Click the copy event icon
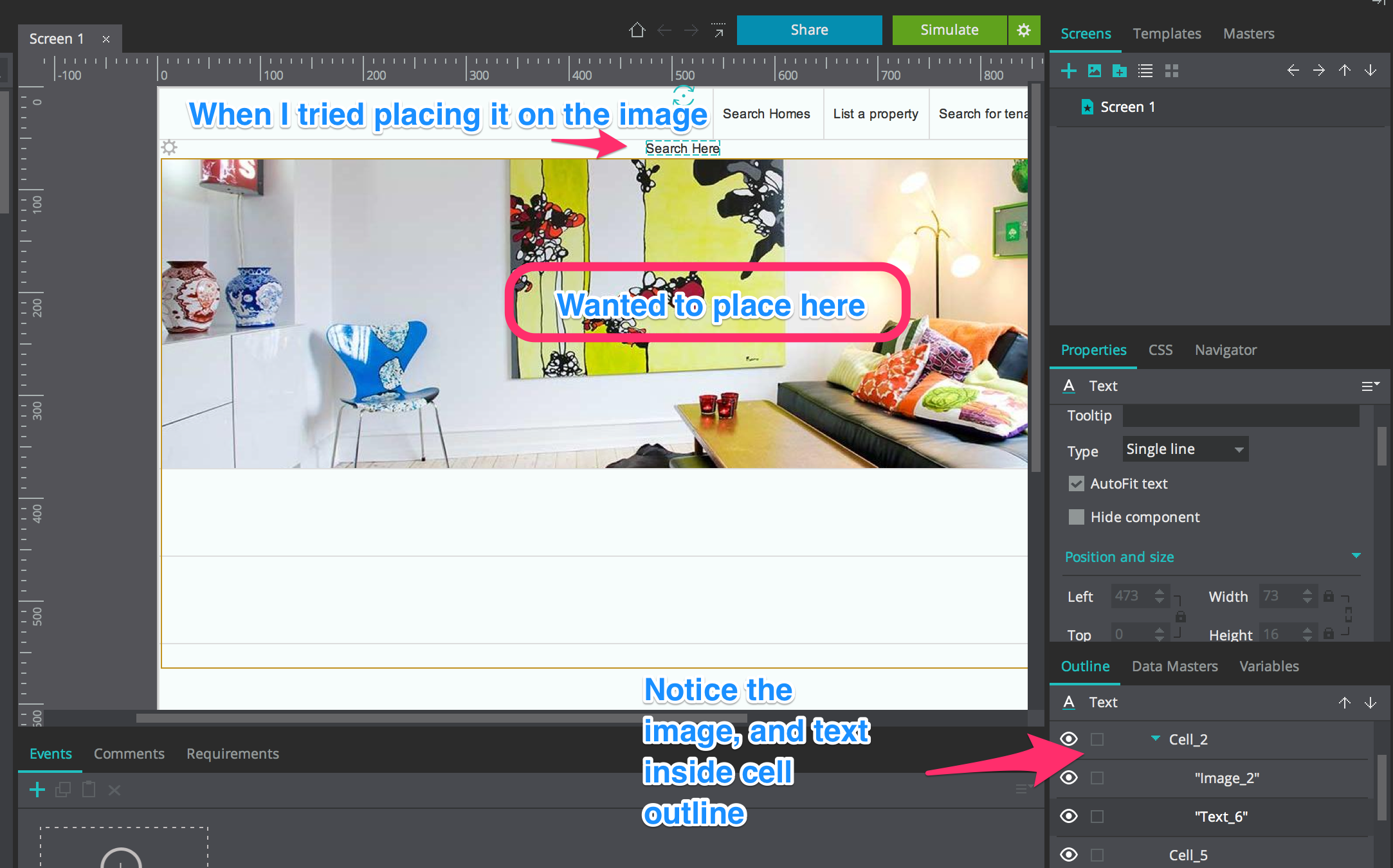Screen dimensions: 1393x868 (63, 790)
